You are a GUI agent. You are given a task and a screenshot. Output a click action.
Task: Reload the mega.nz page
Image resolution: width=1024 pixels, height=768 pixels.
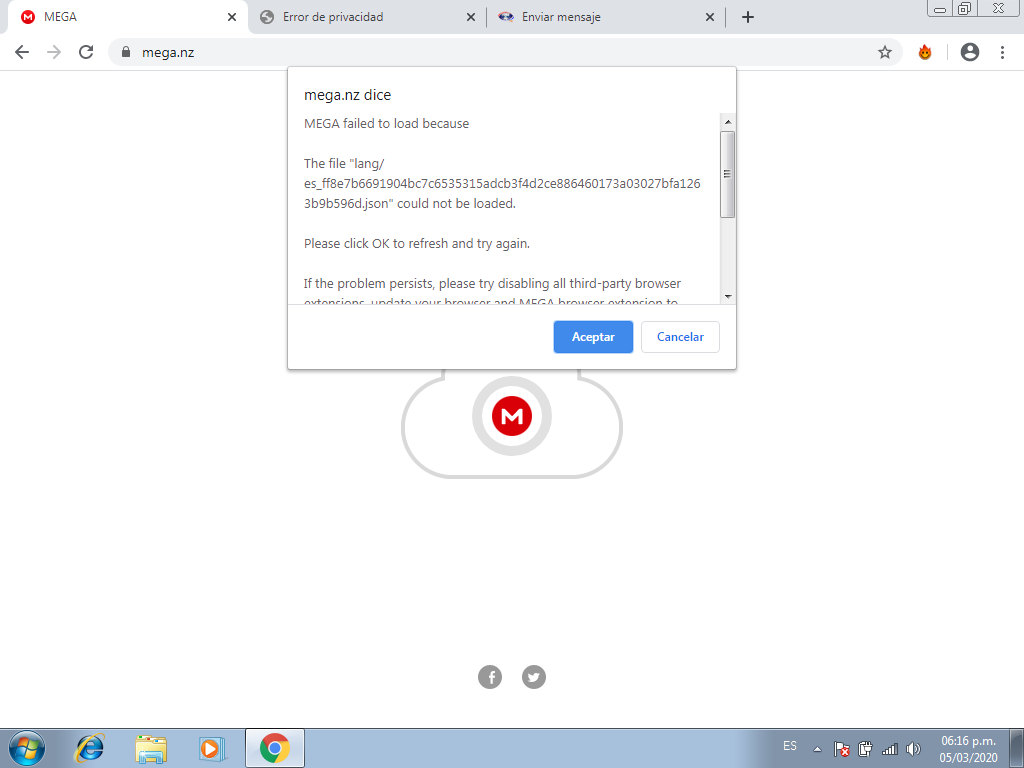click(x=86, y=52)
